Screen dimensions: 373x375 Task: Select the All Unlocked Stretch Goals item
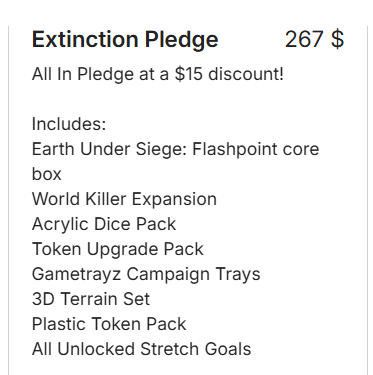click(141, 349)
